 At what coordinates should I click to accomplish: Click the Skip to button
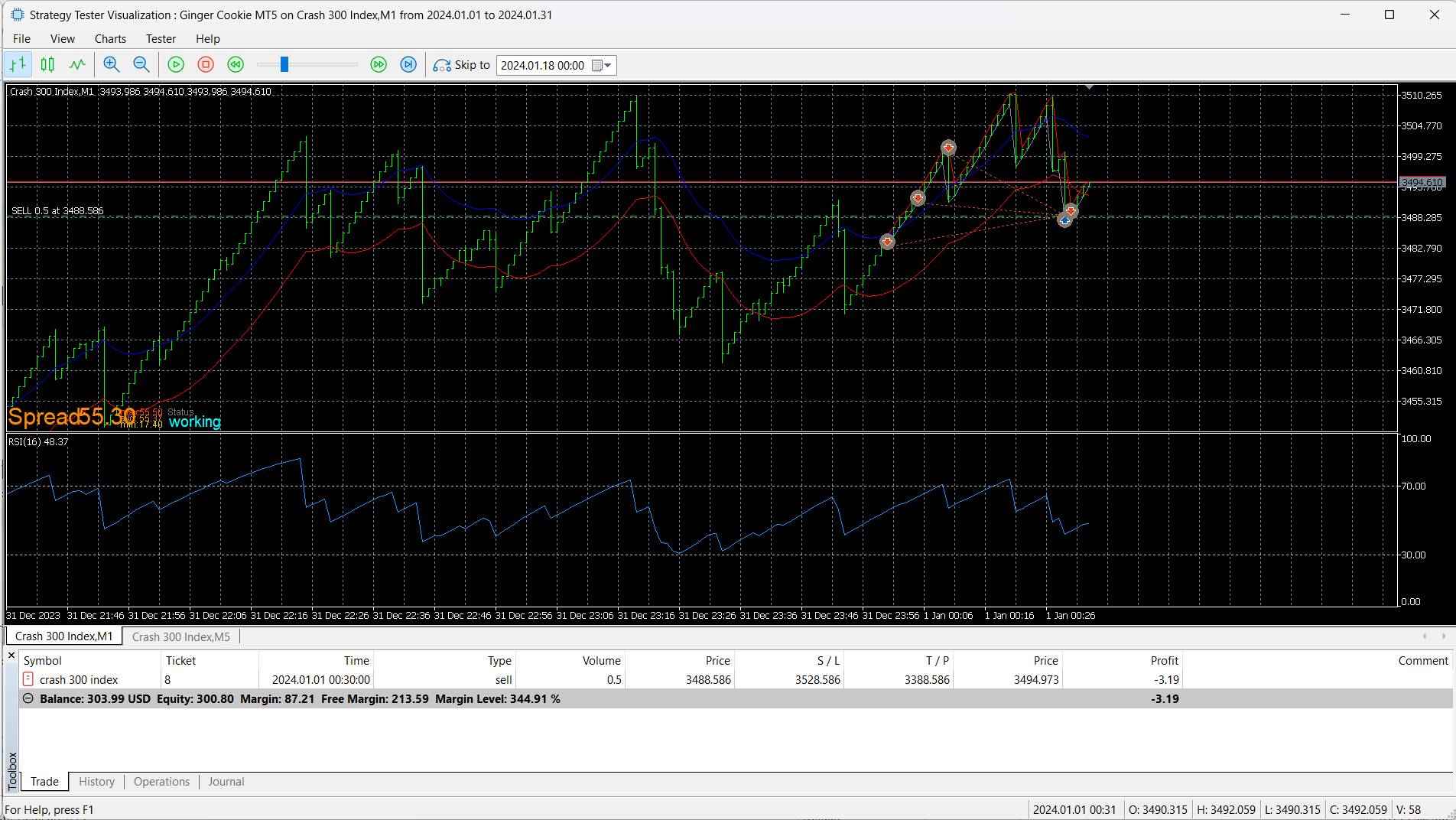(462, 65)
